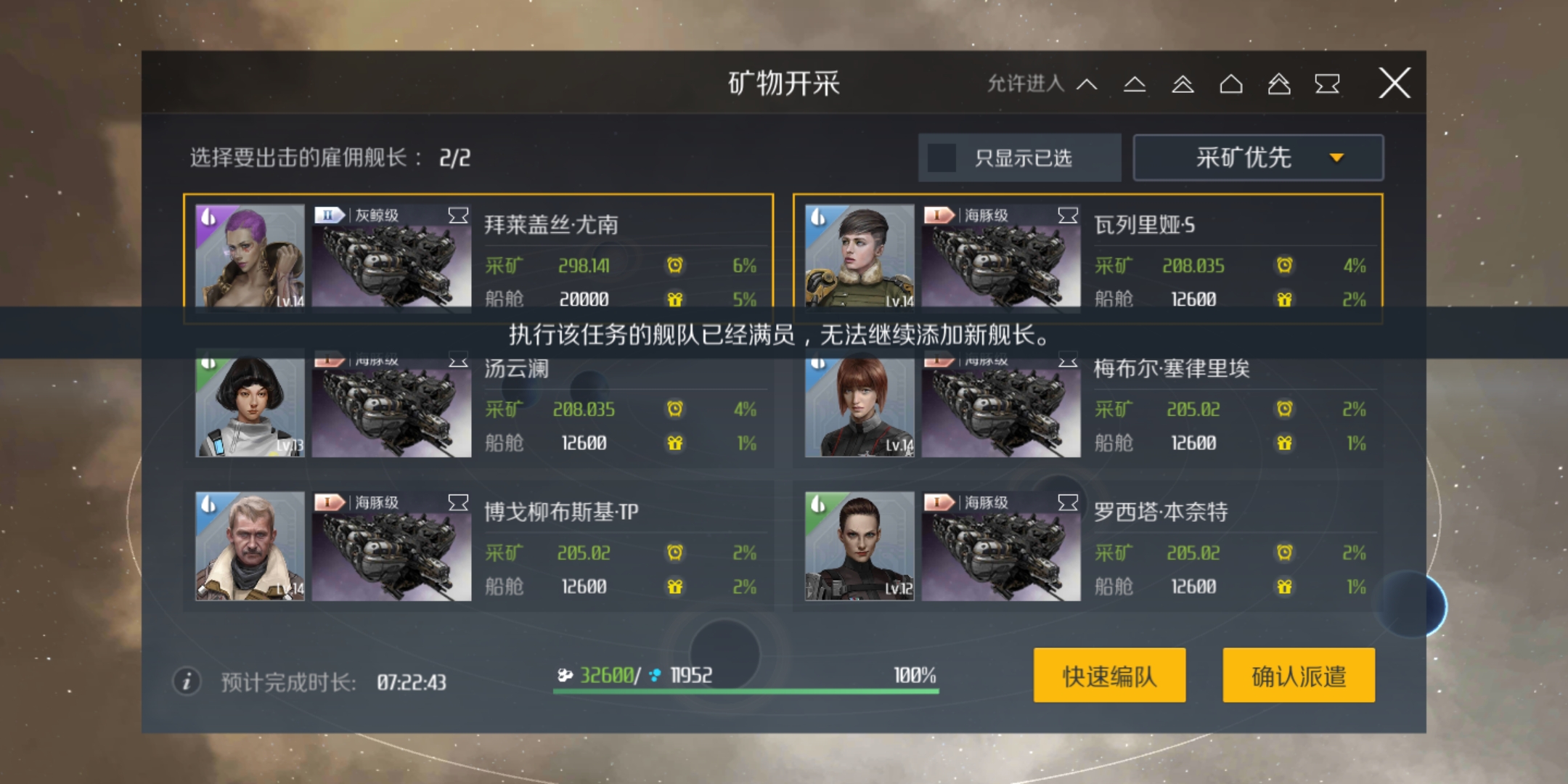The image size is (1568, 784).
Task: Click the alarm clock icon in 博戈柳布斯基·TP row
Action: pos(675,552)
